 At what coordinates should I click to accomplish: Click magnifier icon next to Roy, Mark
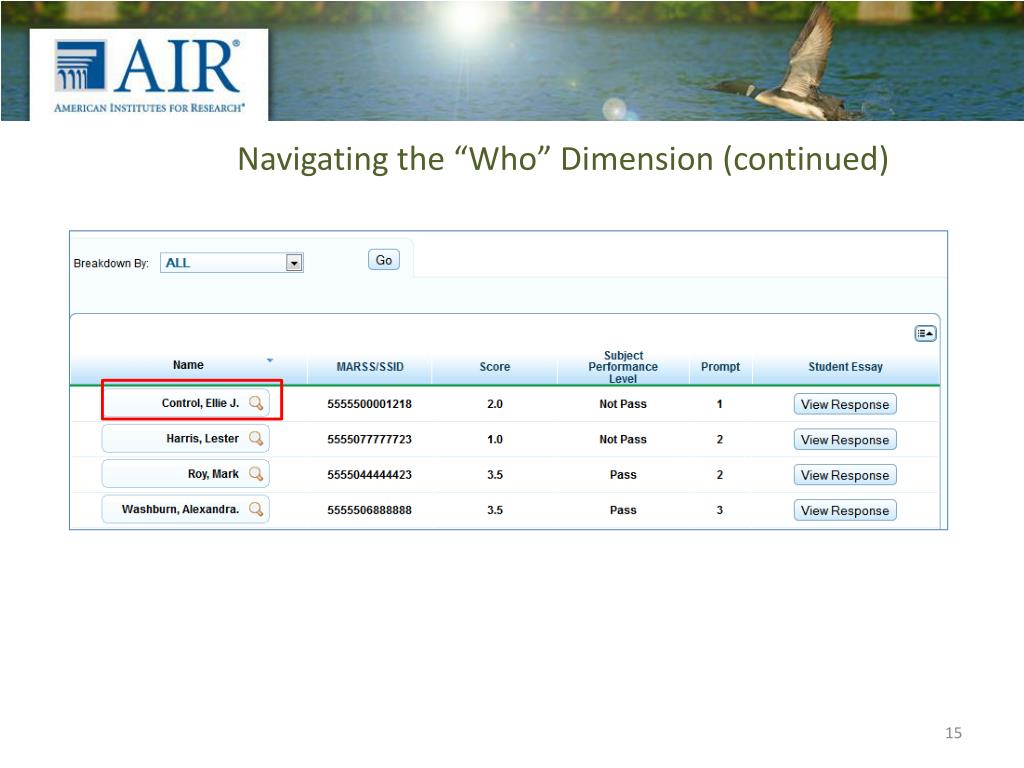[x=256, y=473]
